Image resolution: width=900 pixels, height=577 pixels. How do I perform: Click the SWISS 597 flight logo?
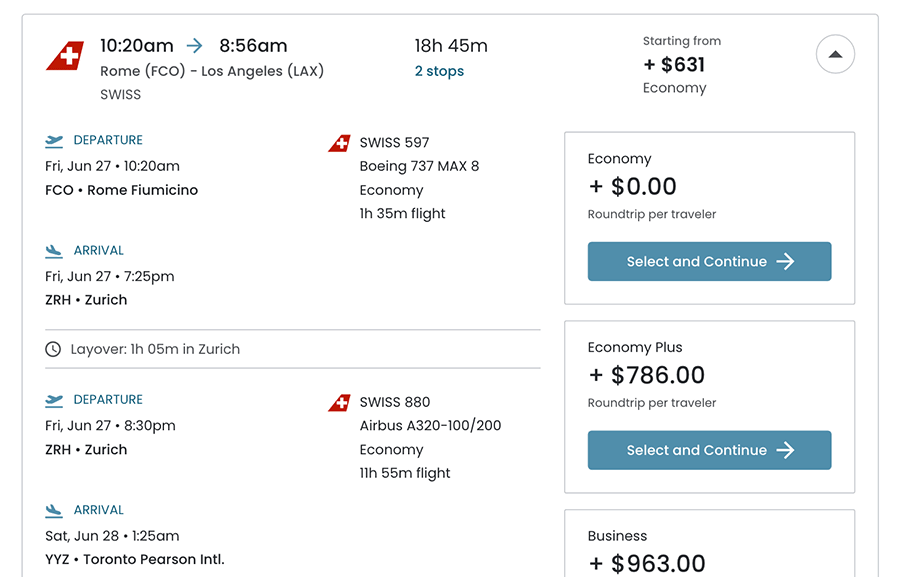(339, 143)
